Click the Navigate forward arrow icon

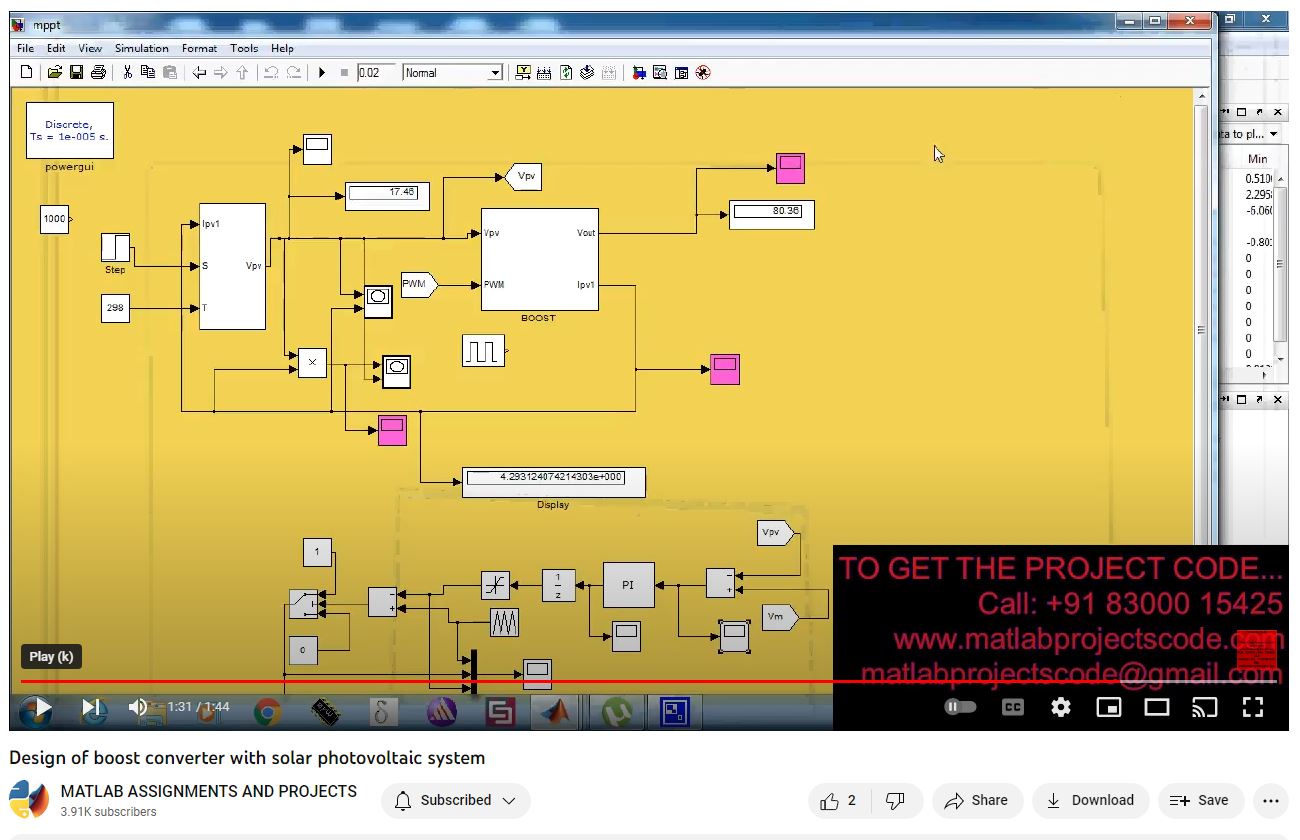point(221,73)
